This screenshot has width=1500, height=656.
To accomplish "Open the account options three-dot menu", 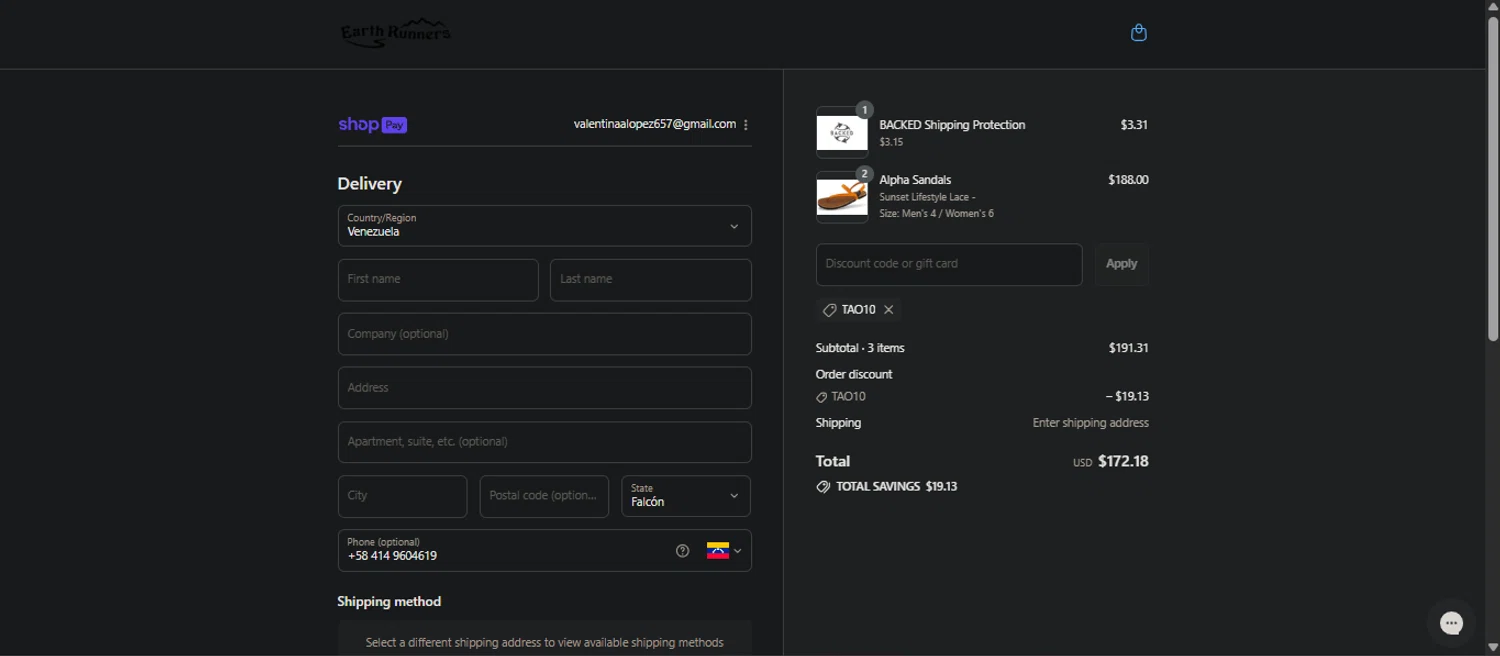I will 746,125.
